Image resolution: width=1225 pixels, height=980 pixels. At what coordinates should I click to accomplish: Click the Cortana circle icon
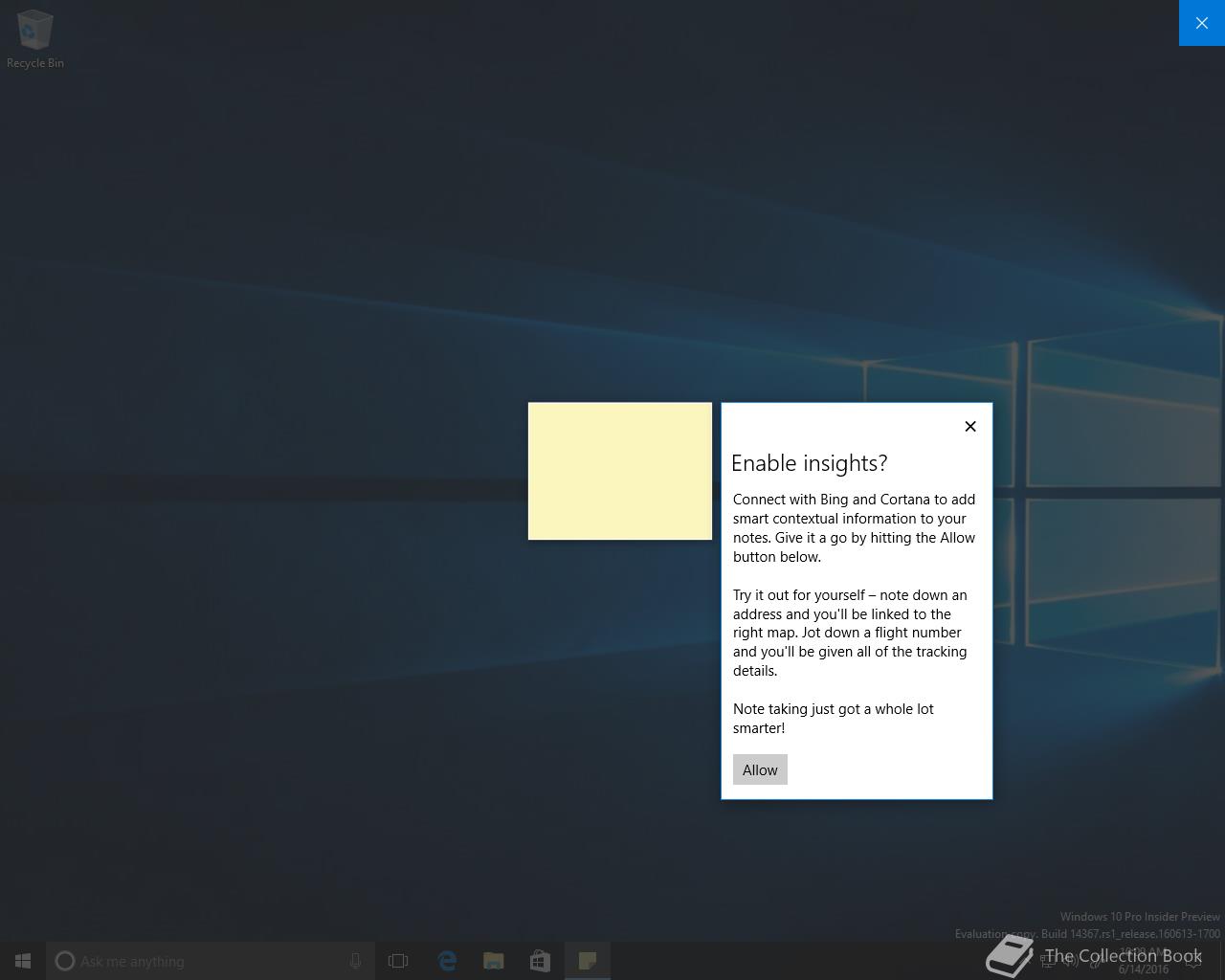coord(65,961)
